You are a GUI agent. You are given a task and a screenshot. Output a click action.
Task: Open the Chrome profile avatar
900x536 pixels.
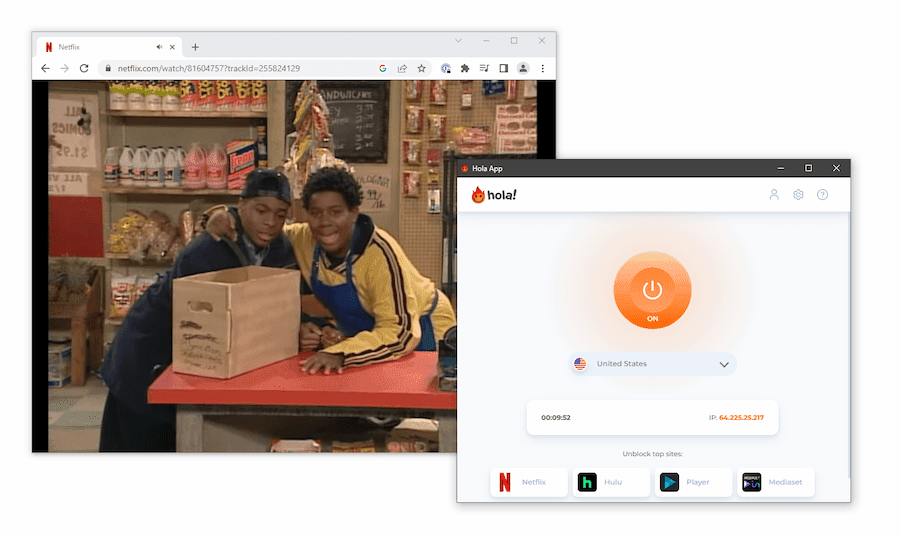point(523,68)
